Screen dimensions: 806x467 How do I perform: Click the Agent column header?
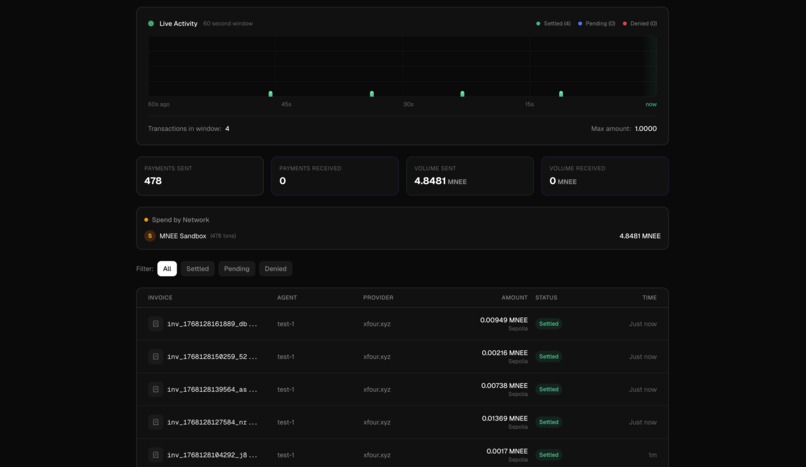[x=287, y=297]
